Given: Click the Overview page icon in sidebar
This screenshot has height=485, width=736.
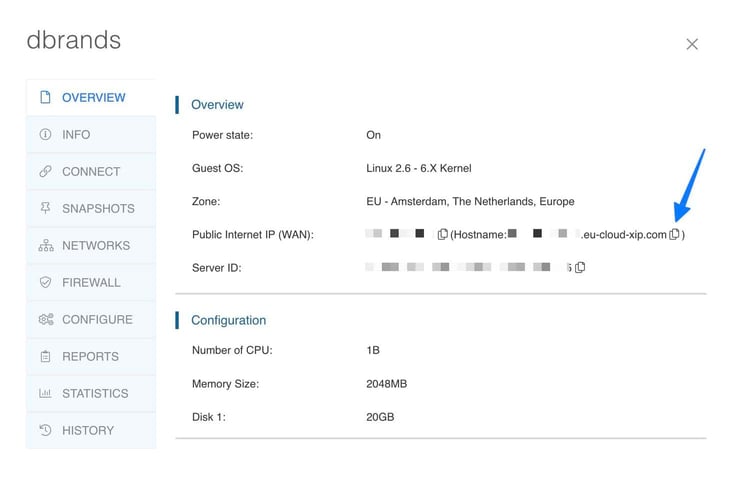Looking at the screenshot, I should (x=45, y=97).
